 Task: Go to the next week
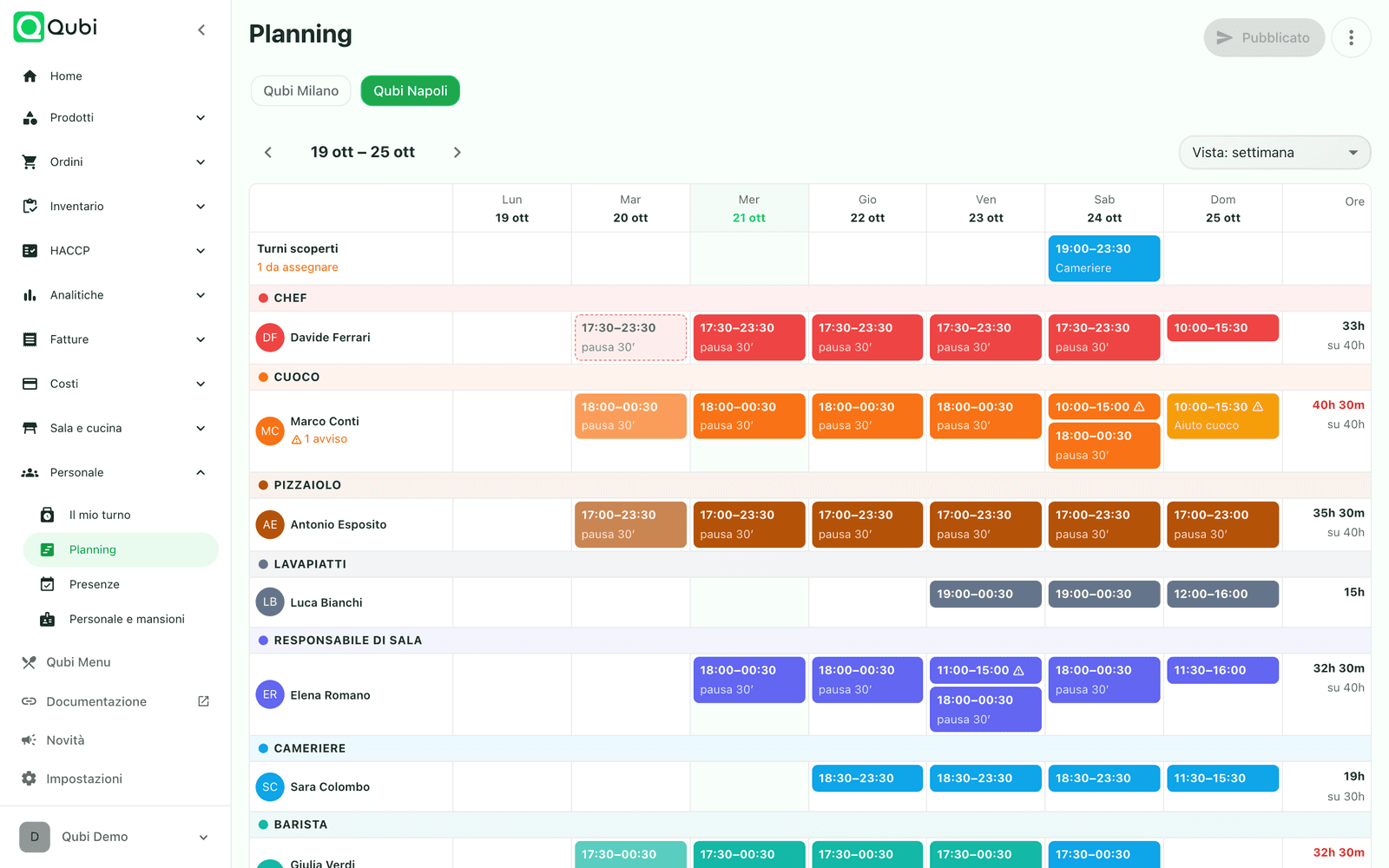458,153
